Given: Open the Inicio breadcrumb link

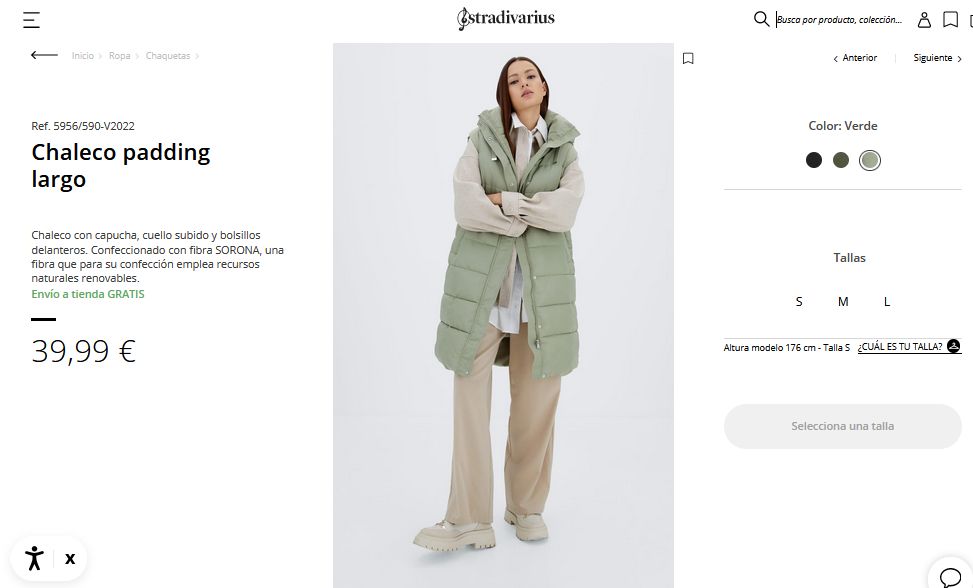Looking at the screenshot, I should 83,56.
